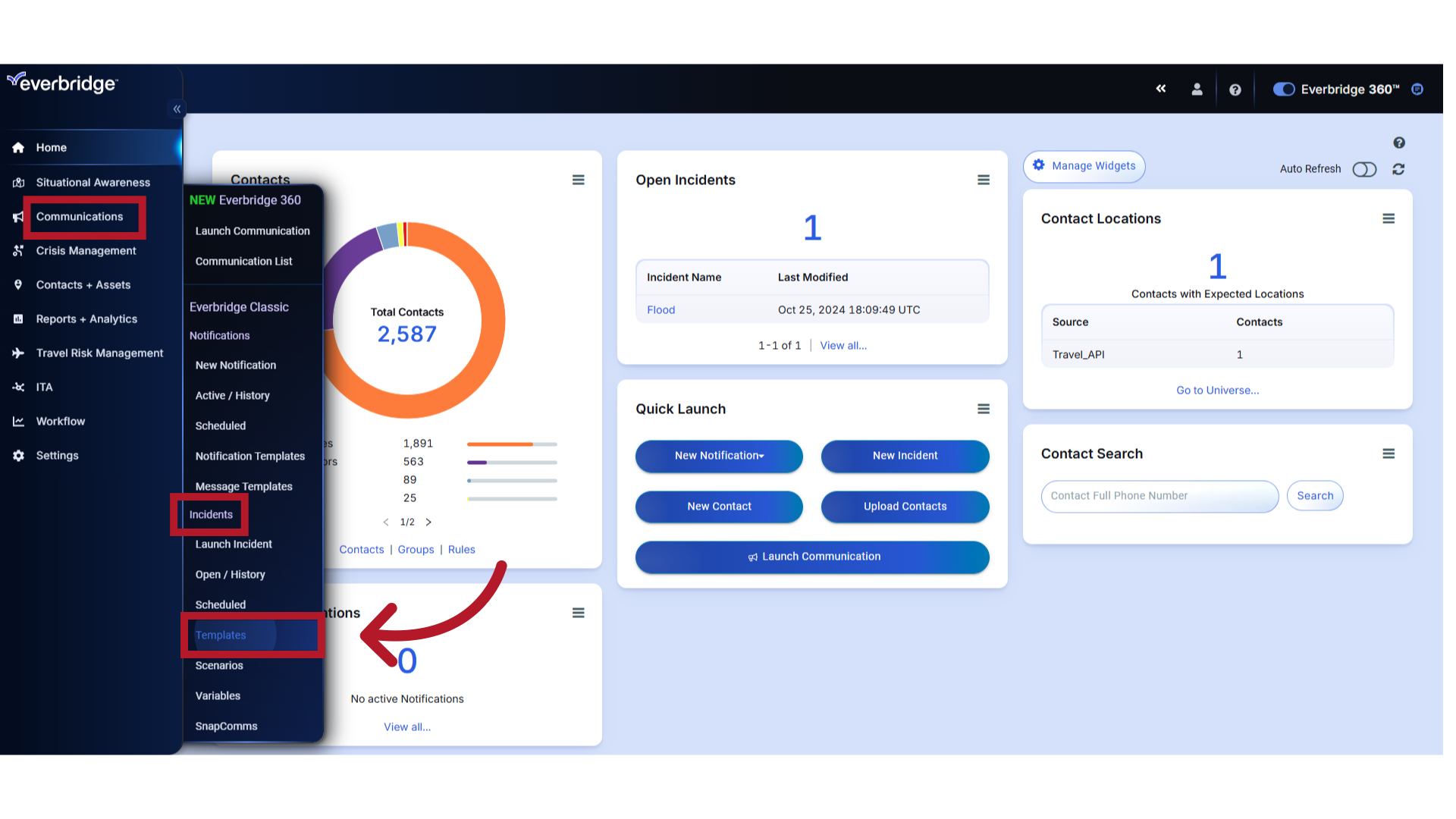
Task: Open help question mark in top bar
Action: pyautogui.click(x=1235, y=89)
